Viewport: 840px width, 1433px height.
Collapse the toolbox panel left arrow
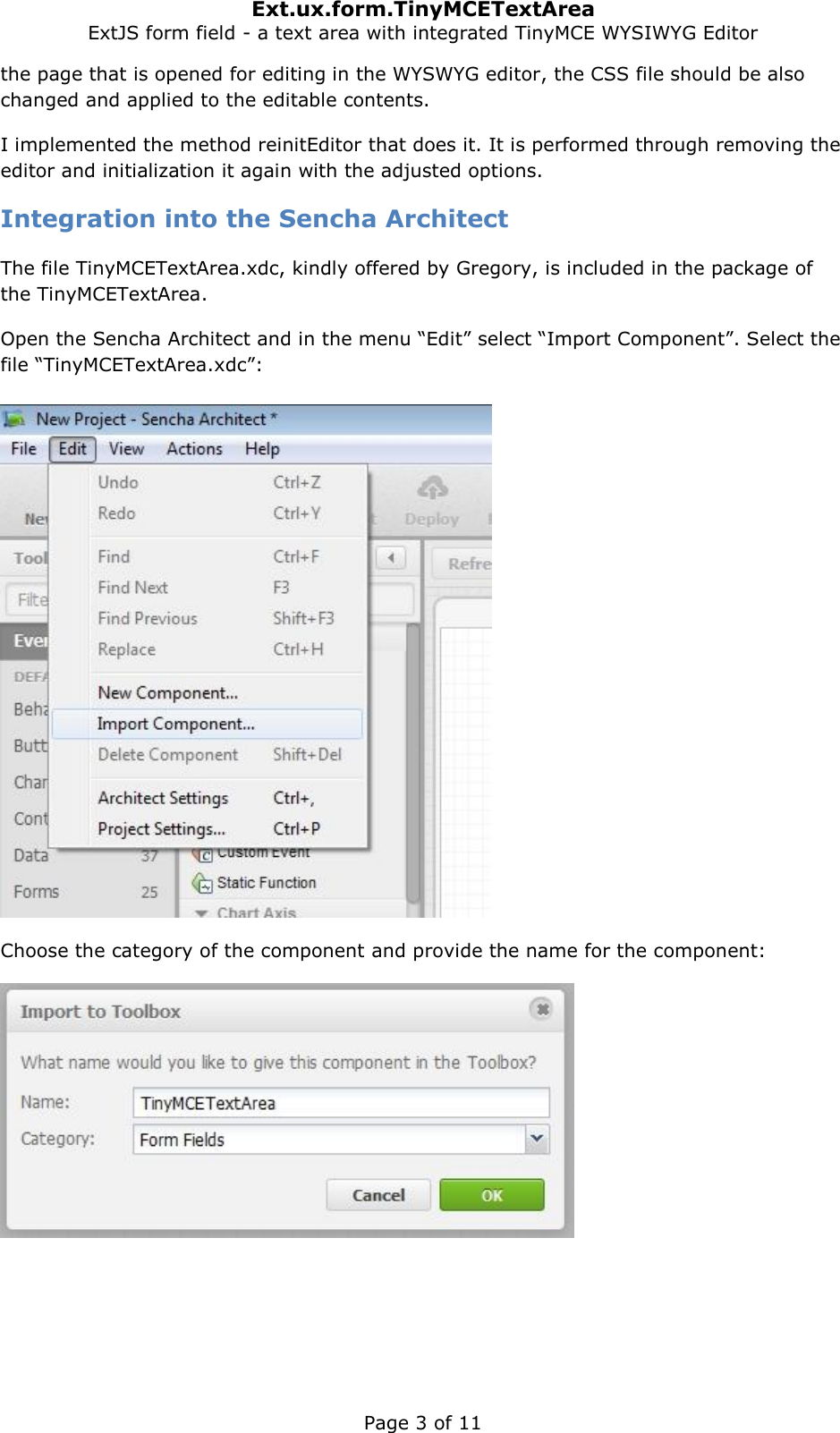(x=391, y=558)
